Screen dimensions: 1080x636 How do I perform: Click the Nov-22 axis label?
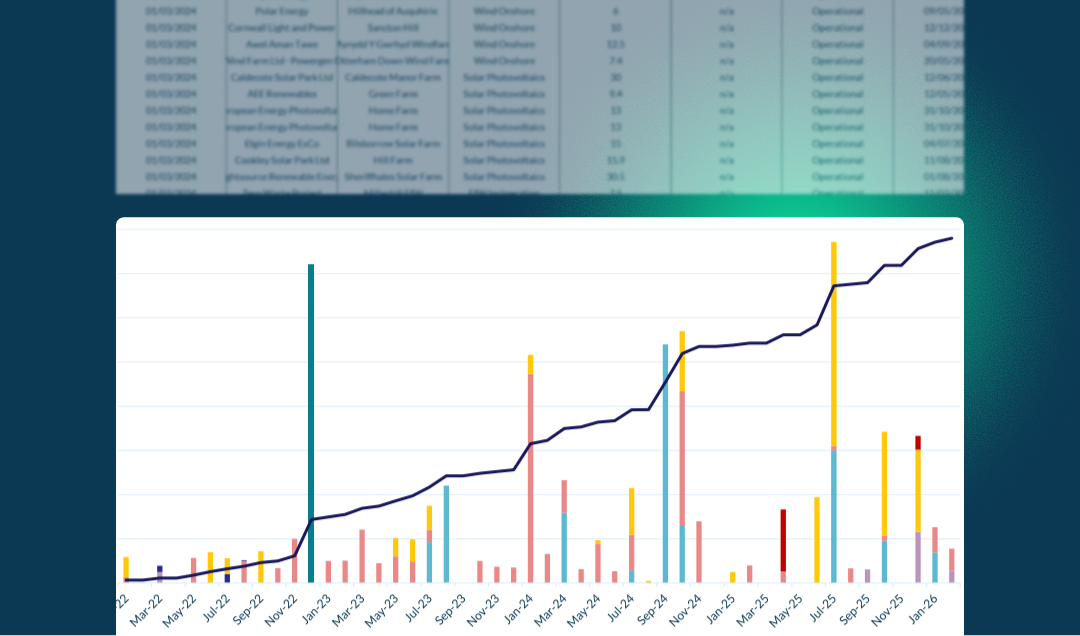pos(281,609)
